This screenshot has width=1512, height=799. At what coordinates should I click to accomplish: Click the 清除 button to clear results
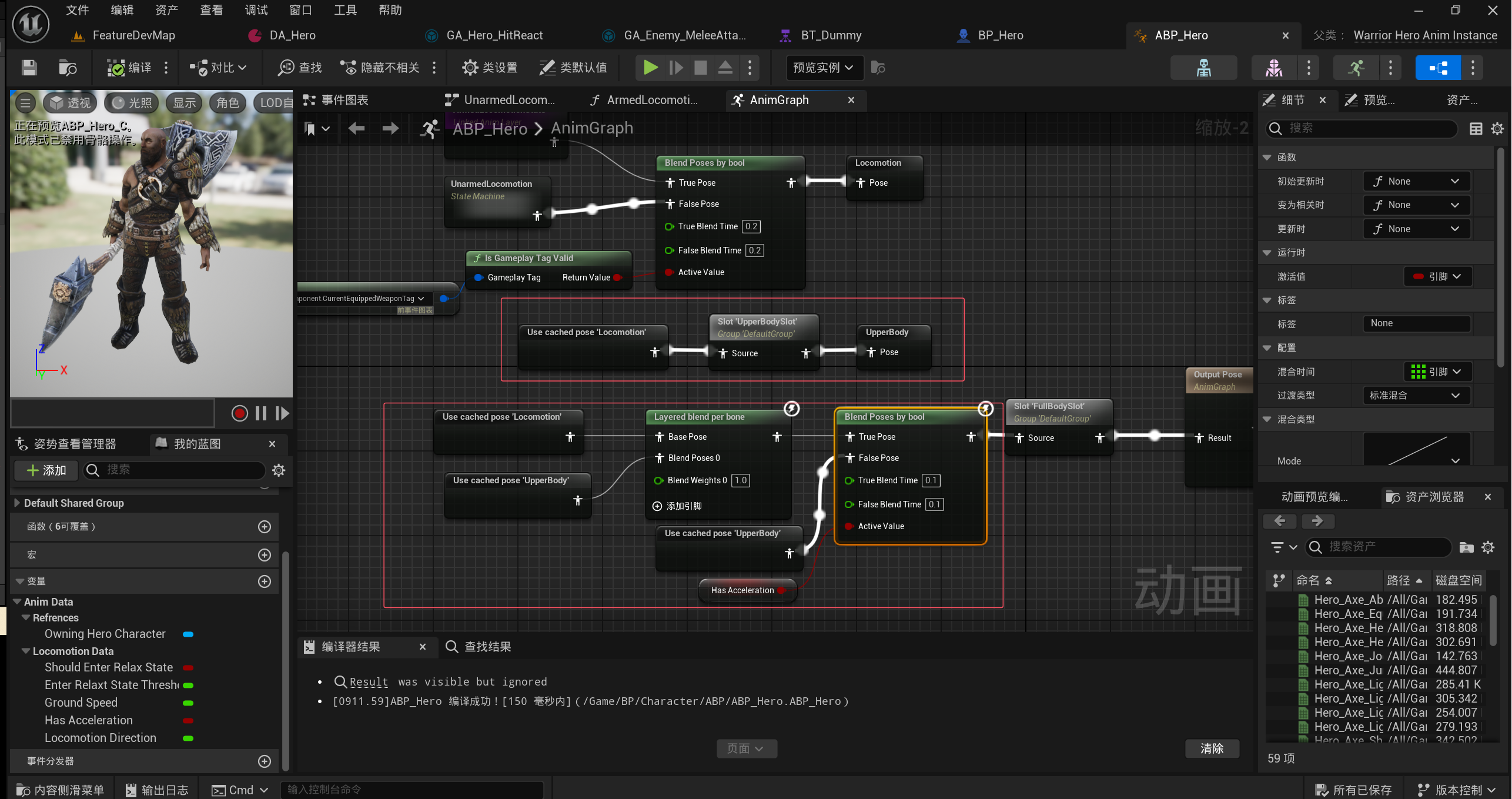1212,748
